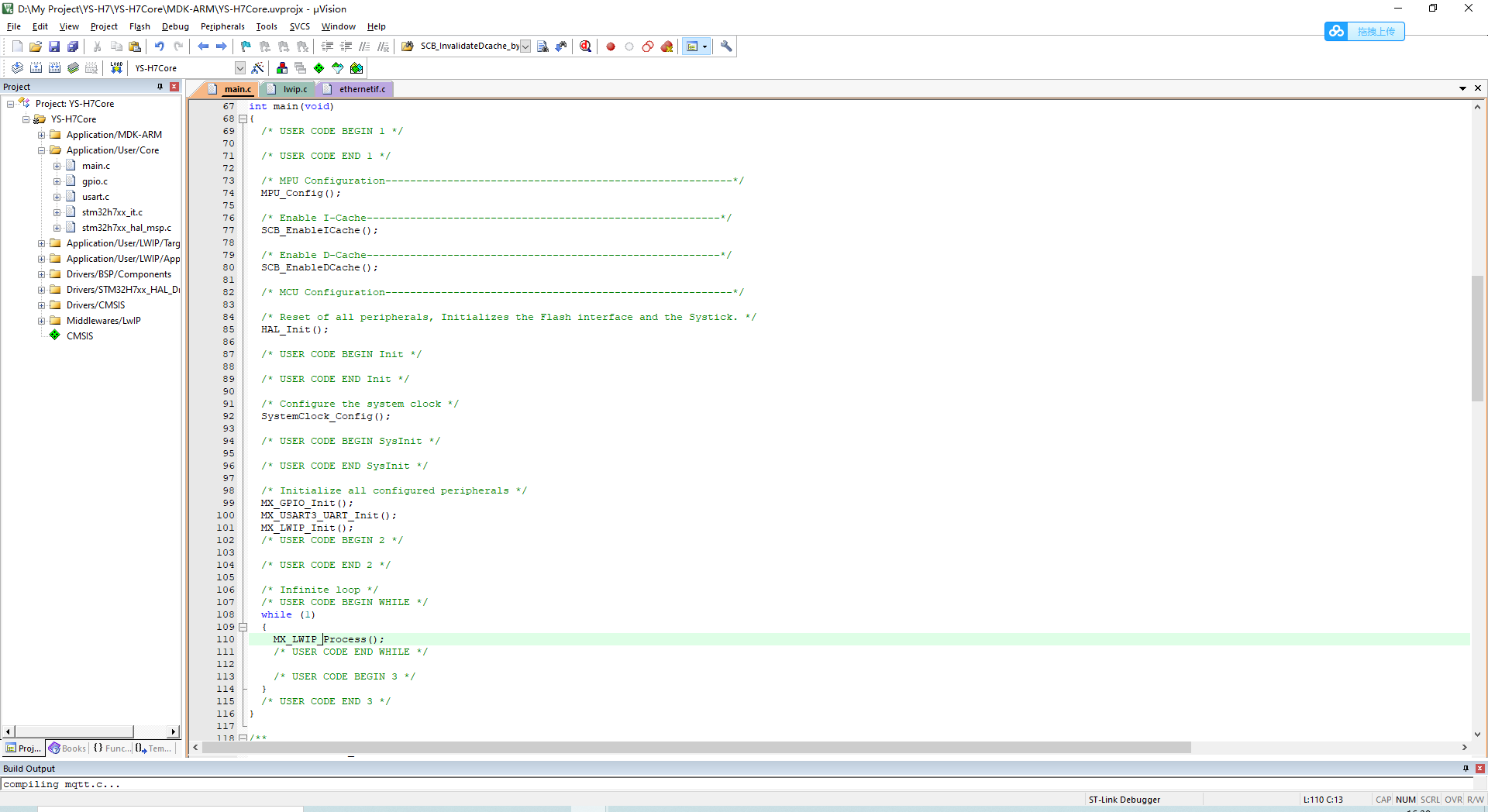Indent selected lines with the indent icon
Viewport: 1488px width, 812px height.
[327, 46]
